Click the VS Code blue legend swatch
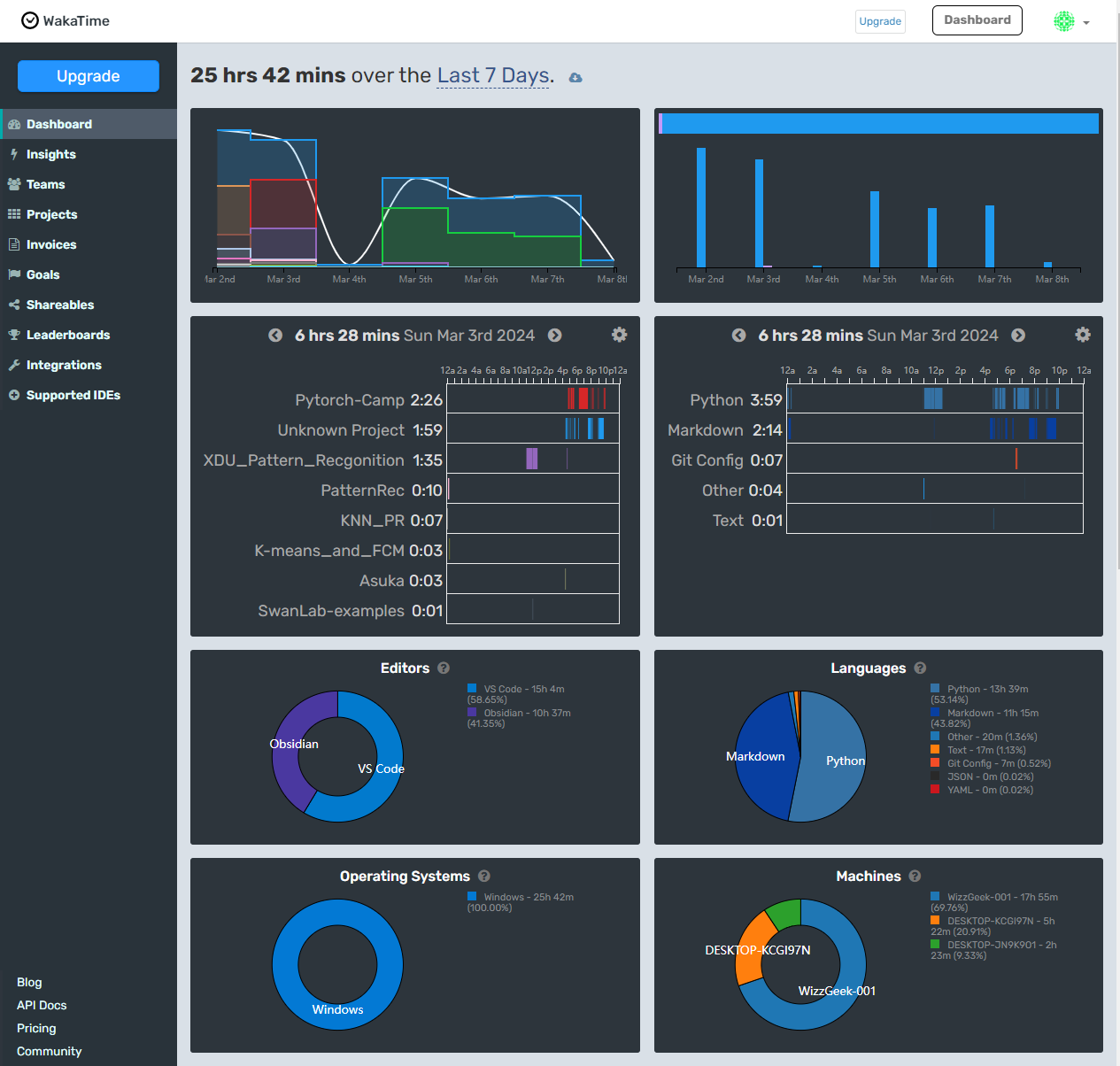Viewport: 1120px width, 1066px height. tap(472, 689)
